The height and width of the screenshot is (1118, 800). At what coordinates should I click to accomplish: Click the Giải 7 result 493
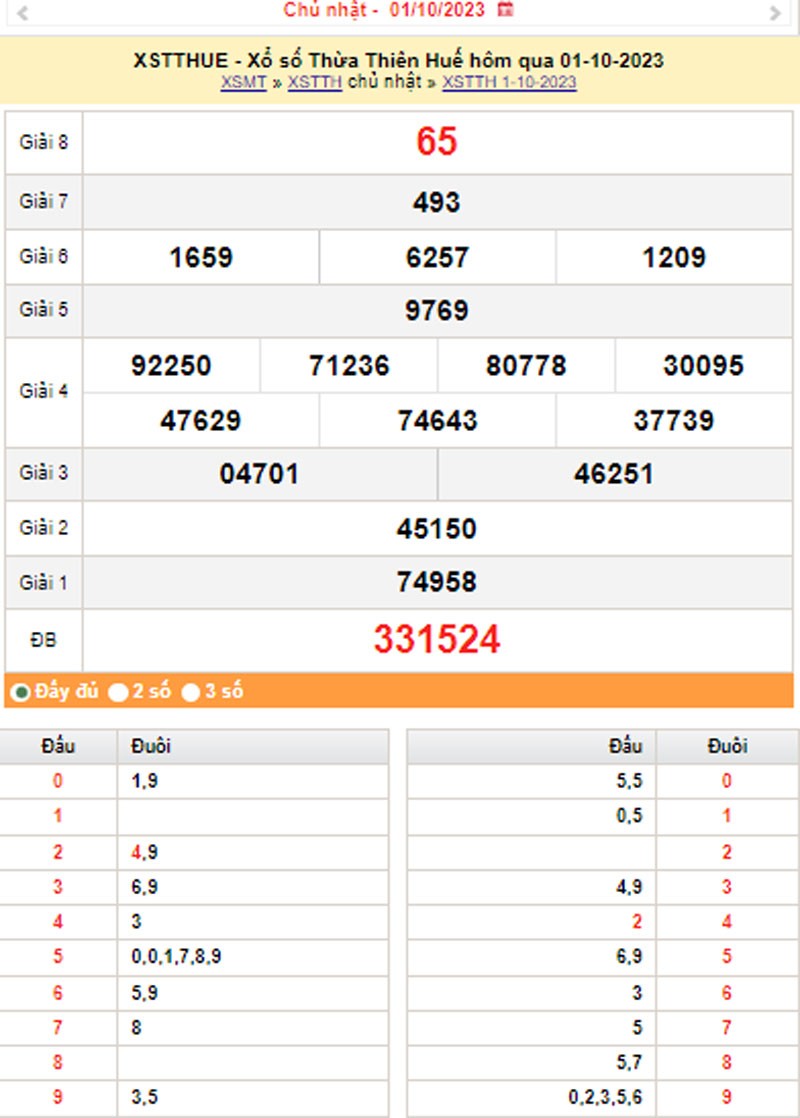pos(436,202)
